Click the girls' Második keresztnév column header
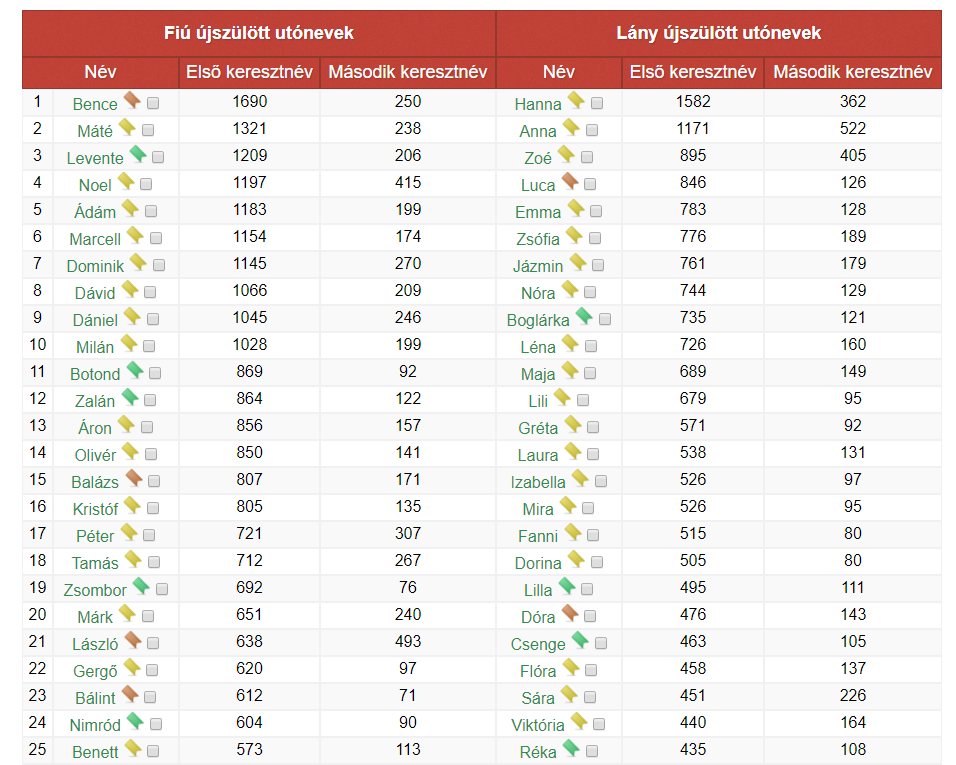The width and height of the screenshot is (956, 765). coord(853,72)
